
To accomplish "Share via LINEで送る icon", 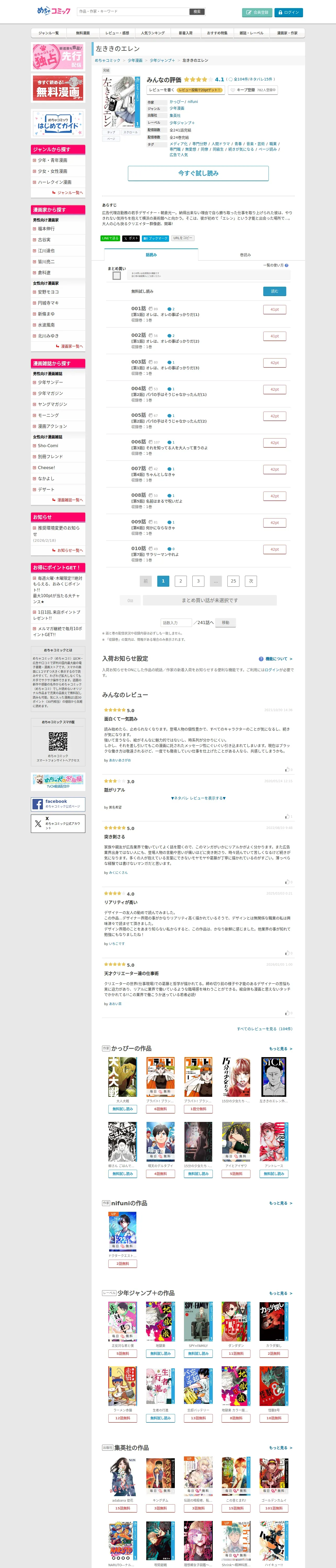I will (110, 238).
